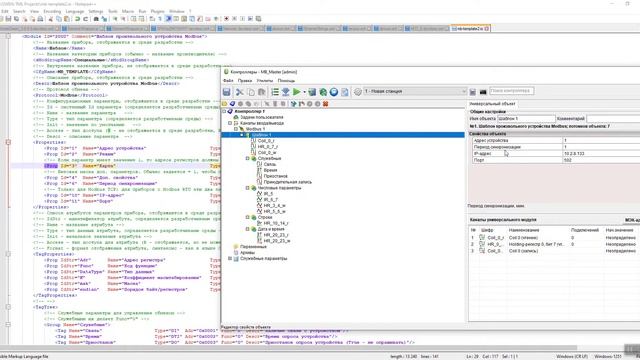
Task: Select the Задачи пользователя tree item
Action: tap(262, 117)
